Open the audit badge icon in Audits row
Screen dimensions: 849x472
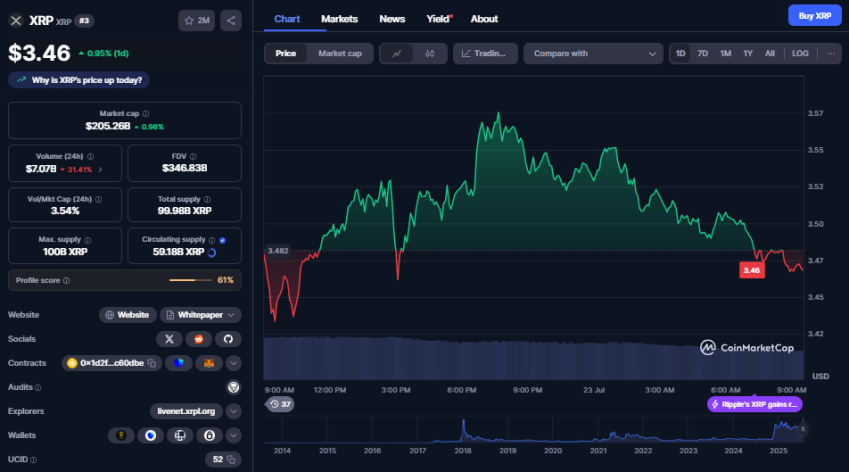pos(233,387)
